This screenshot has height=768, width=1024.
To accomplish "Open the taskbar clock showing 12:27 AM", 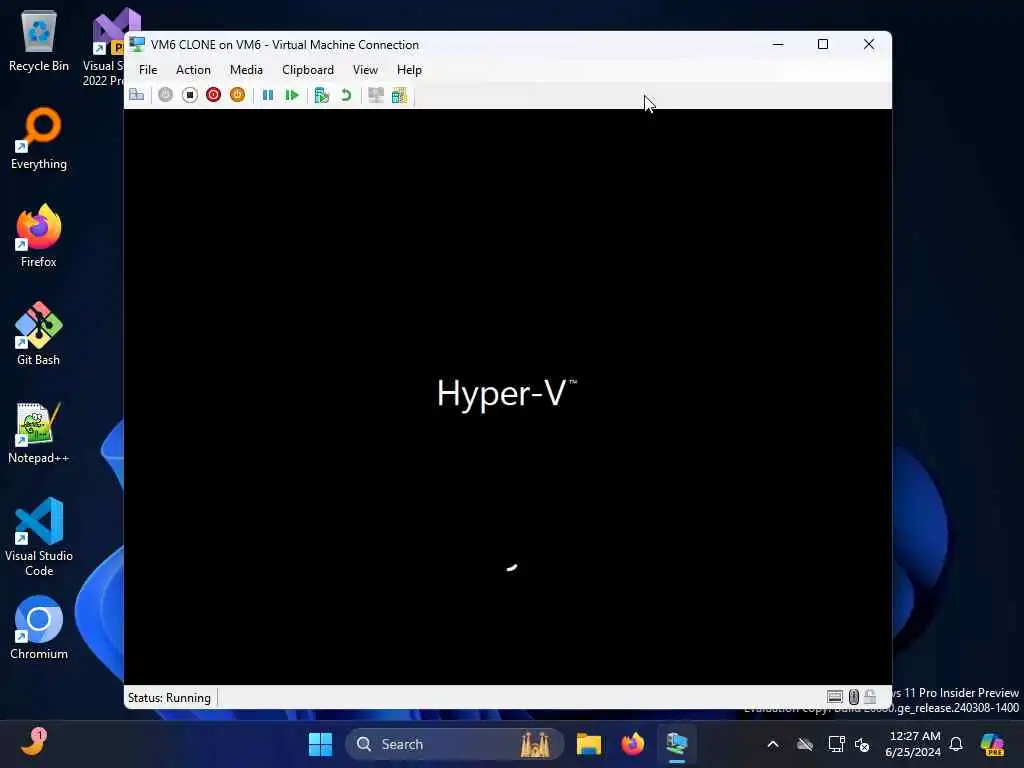I will [913, 744].
